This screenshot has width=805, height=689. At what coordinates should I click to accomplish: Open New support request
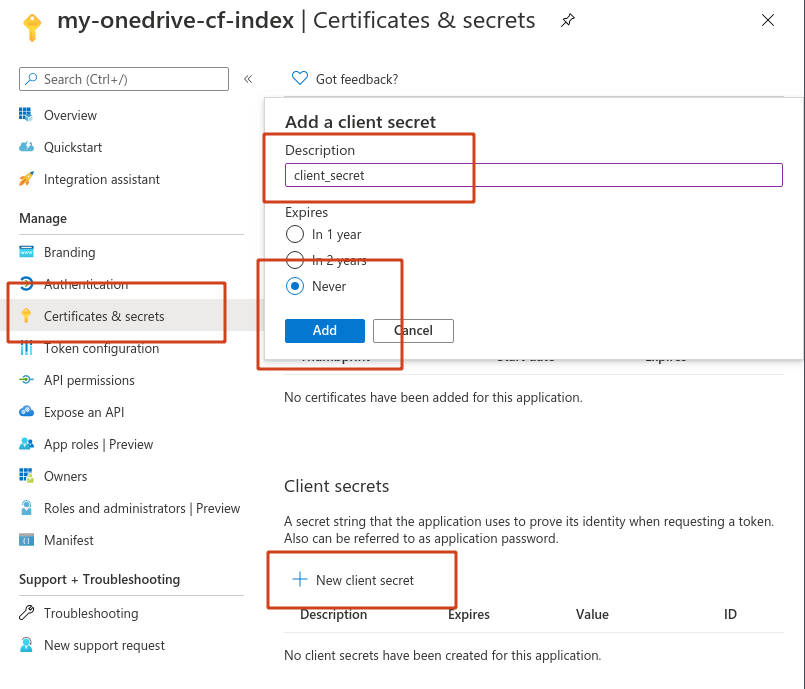(x=104, y=645)
